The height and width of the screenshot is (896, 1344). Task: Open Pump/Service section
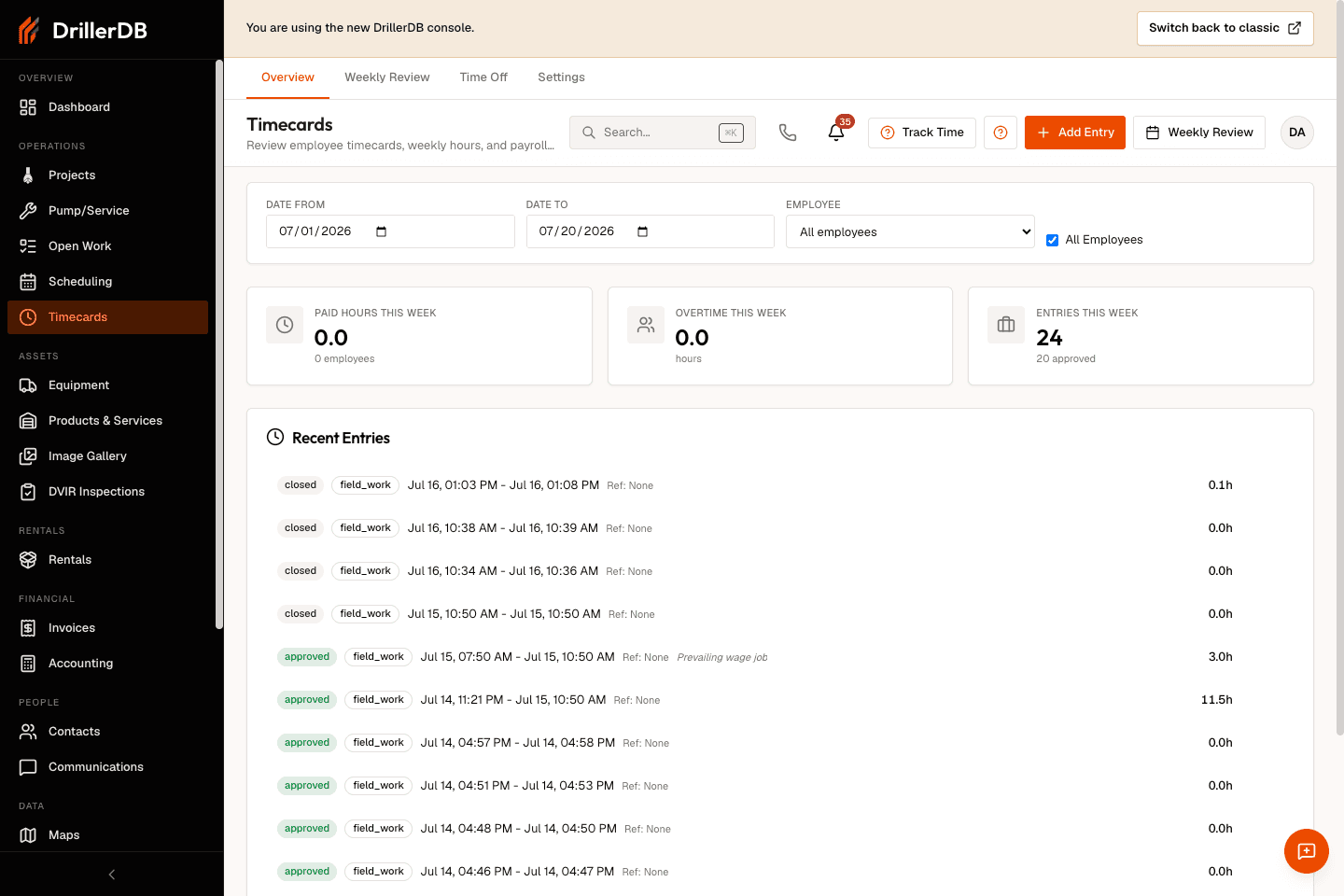coord(107,211)
